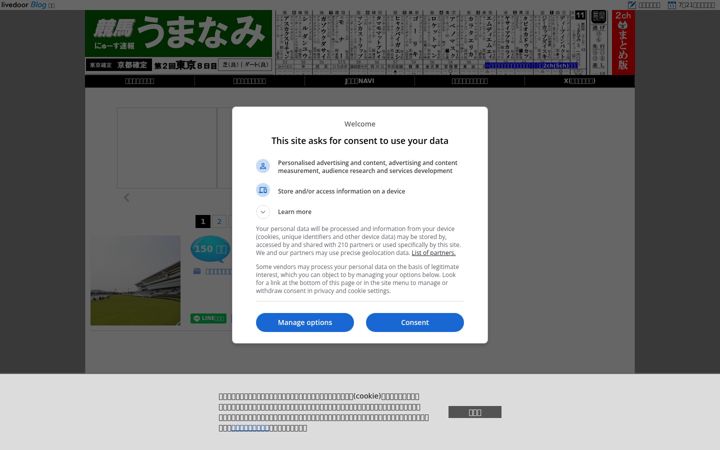Click the '第2回東京8日目' header text
Viewport: 720px width, 450px height.
185,65
